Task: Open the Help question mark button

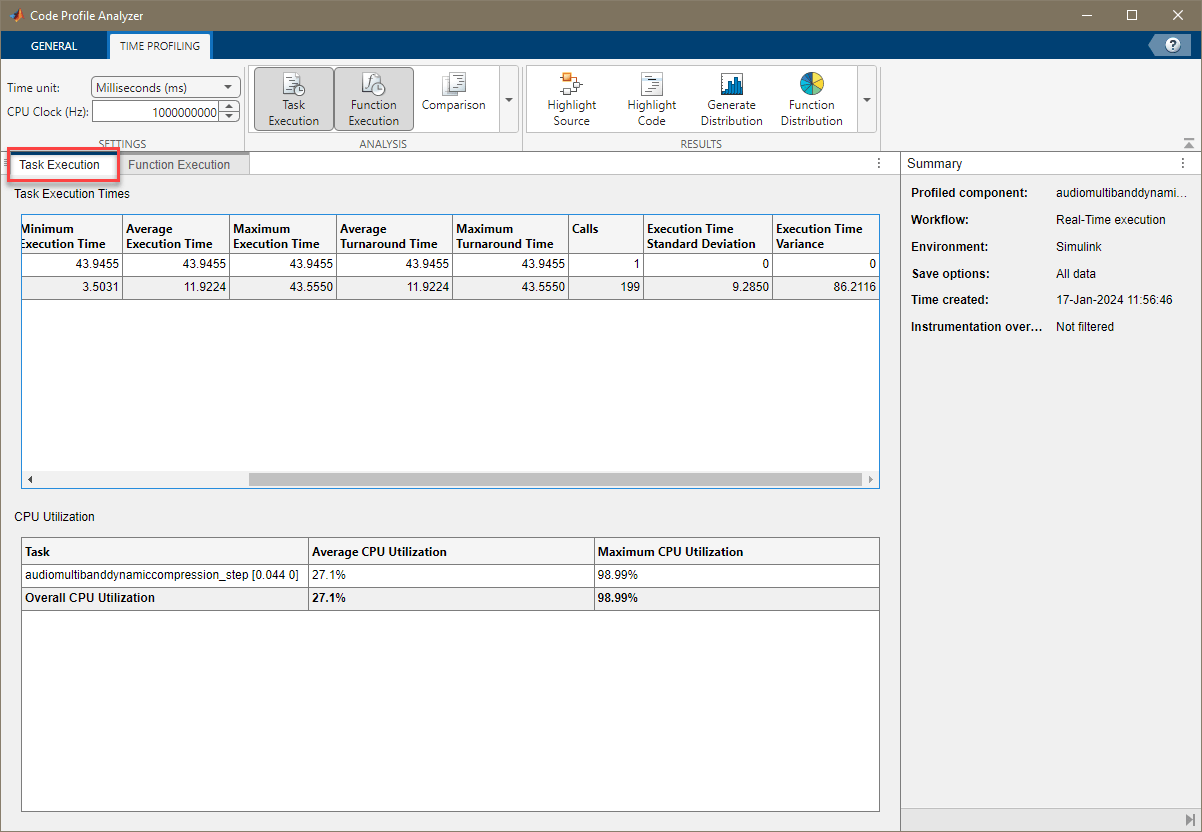Action: (1172, 45)
